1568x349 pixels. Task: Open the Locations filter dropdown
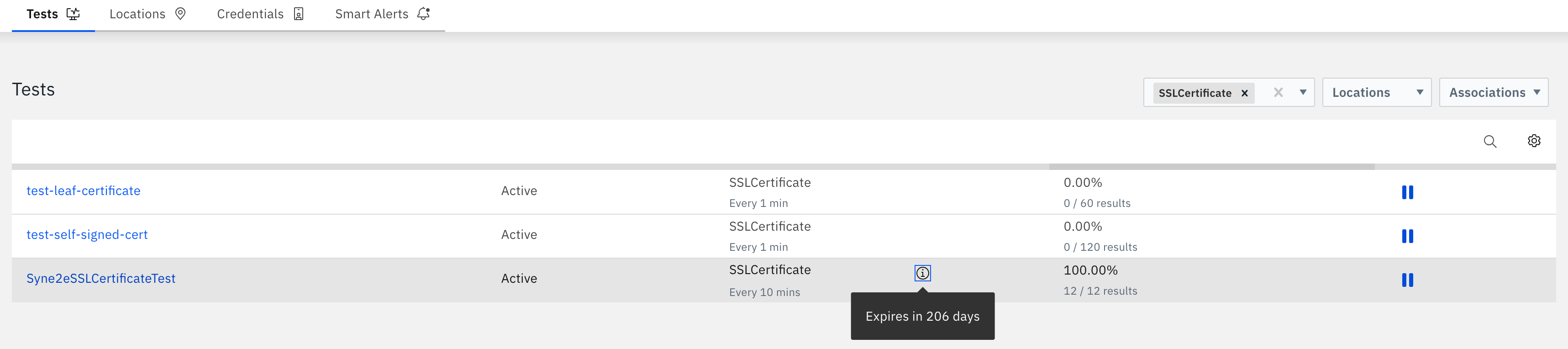pos(1376,93)
